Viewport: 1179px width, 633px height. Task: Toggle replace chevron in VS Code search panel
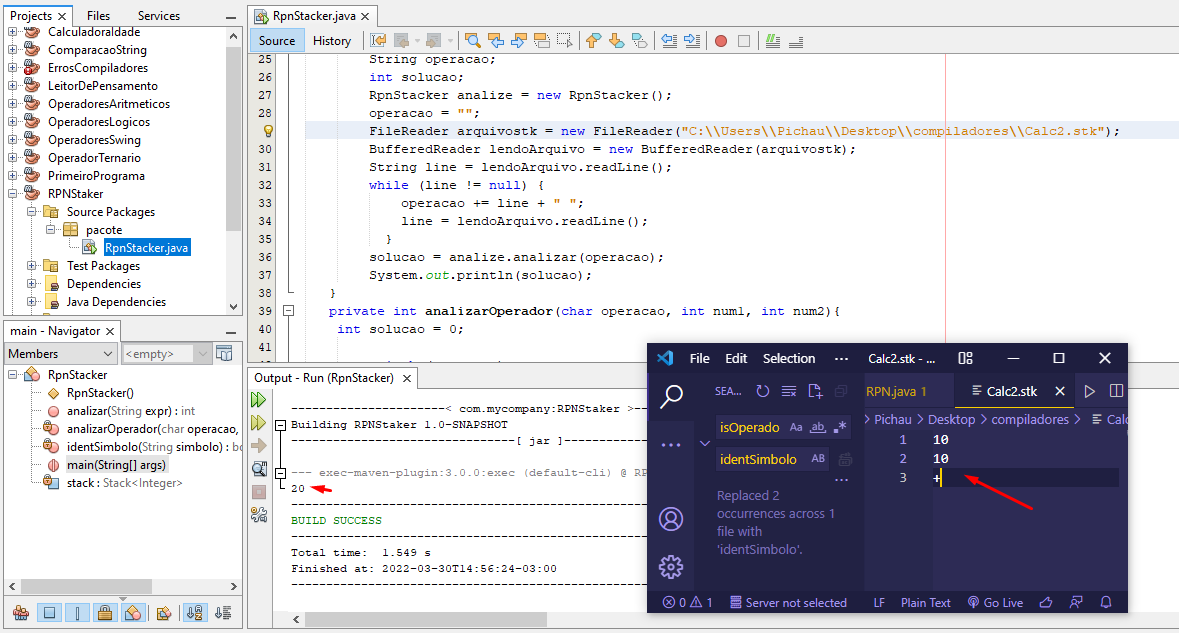[x=705, y=444]
